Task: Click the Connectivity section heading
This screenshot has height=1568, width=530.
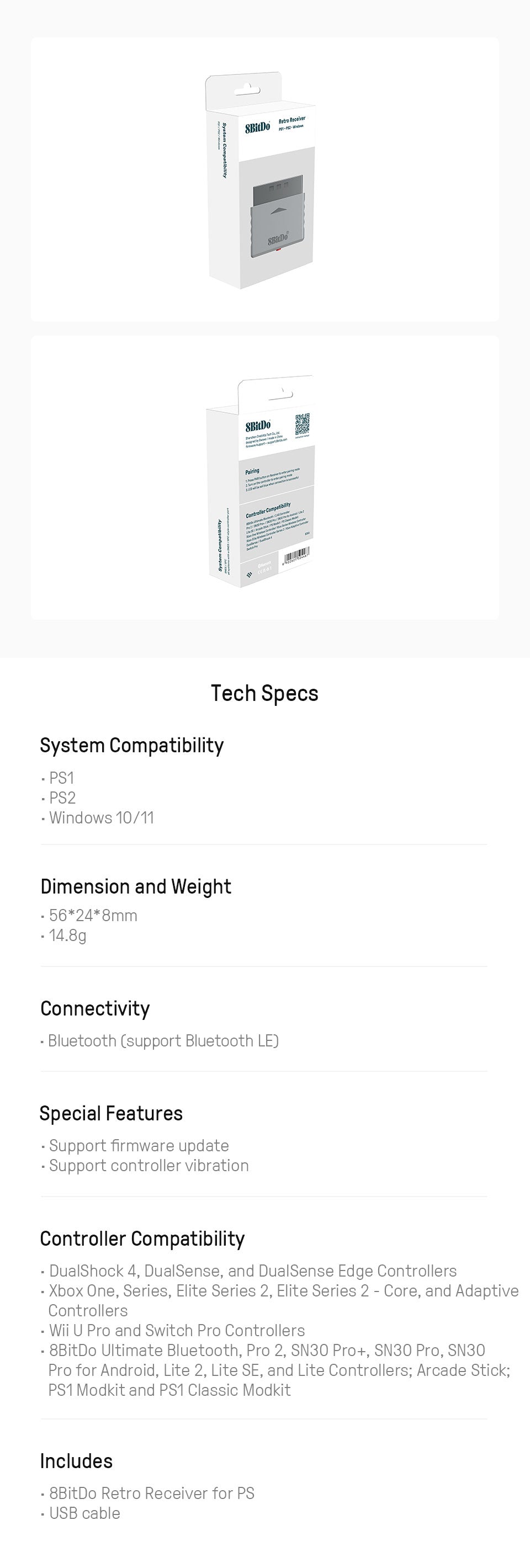Action: point(95,1008)
